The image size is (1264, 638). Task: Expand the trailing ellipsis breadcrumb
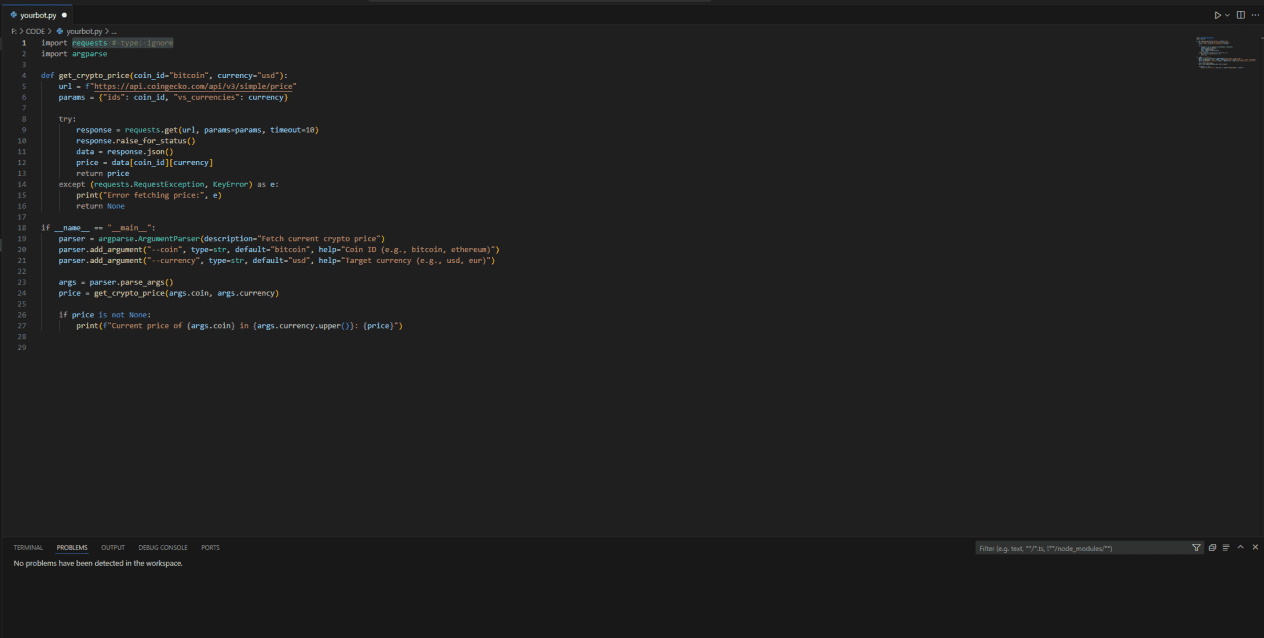click(x=115, y=32)
